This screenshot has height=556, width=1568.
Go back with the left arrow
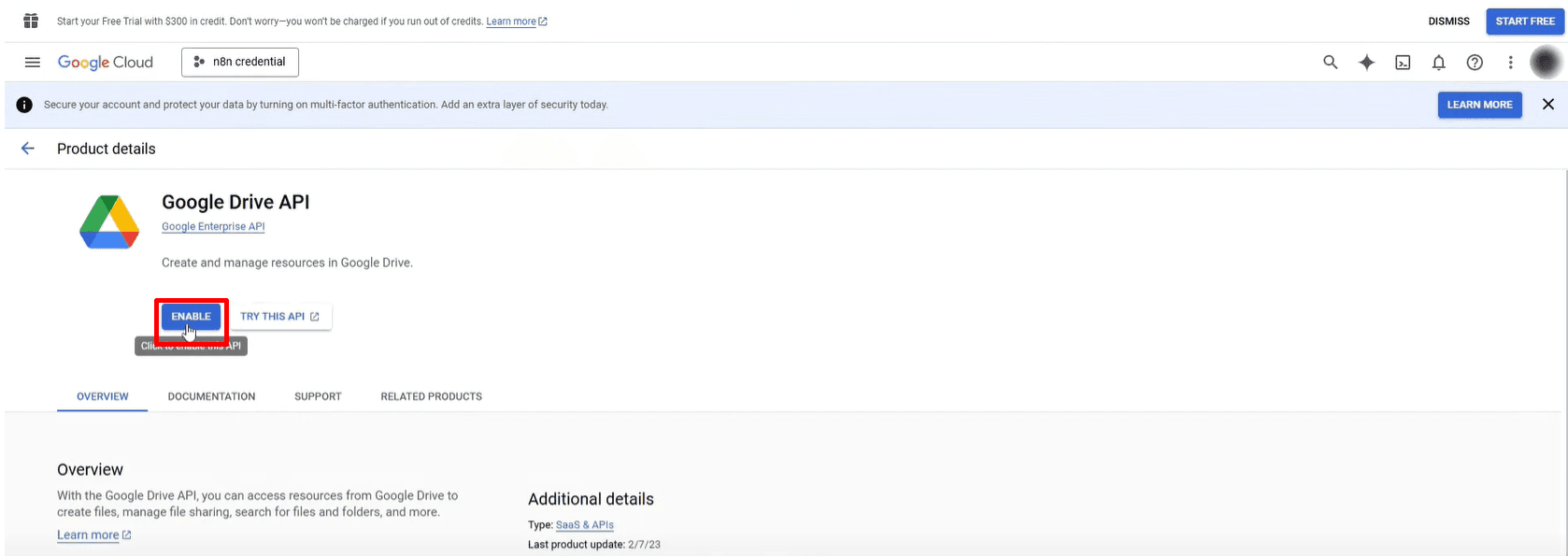(28, 149)
